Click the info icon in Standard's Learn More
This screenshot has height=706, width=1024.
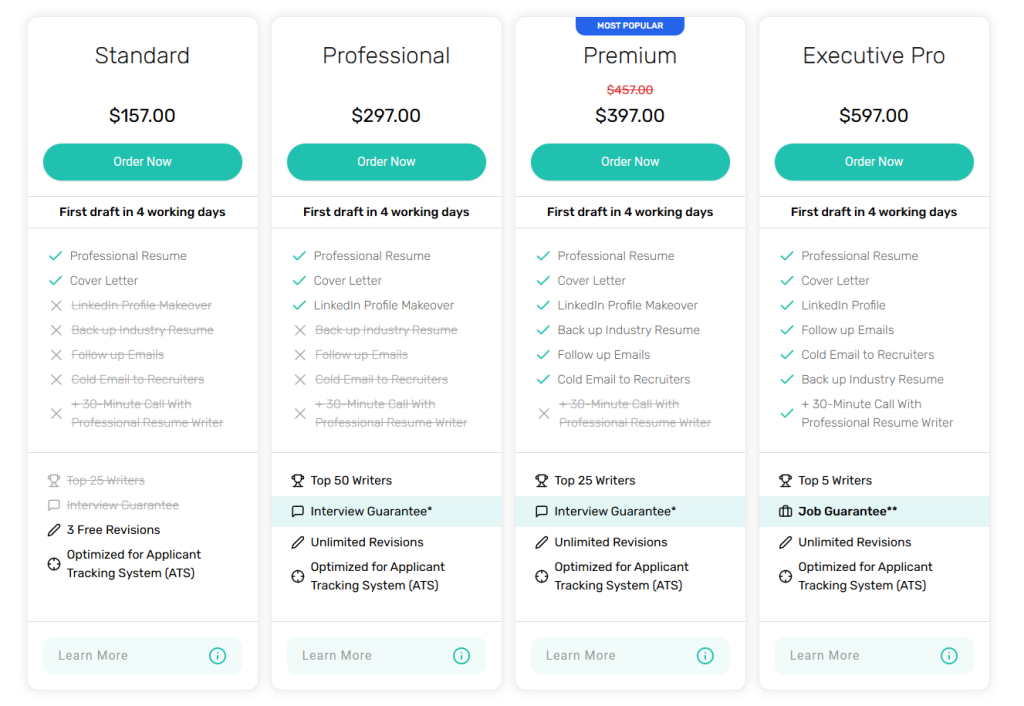click(217, 656)
